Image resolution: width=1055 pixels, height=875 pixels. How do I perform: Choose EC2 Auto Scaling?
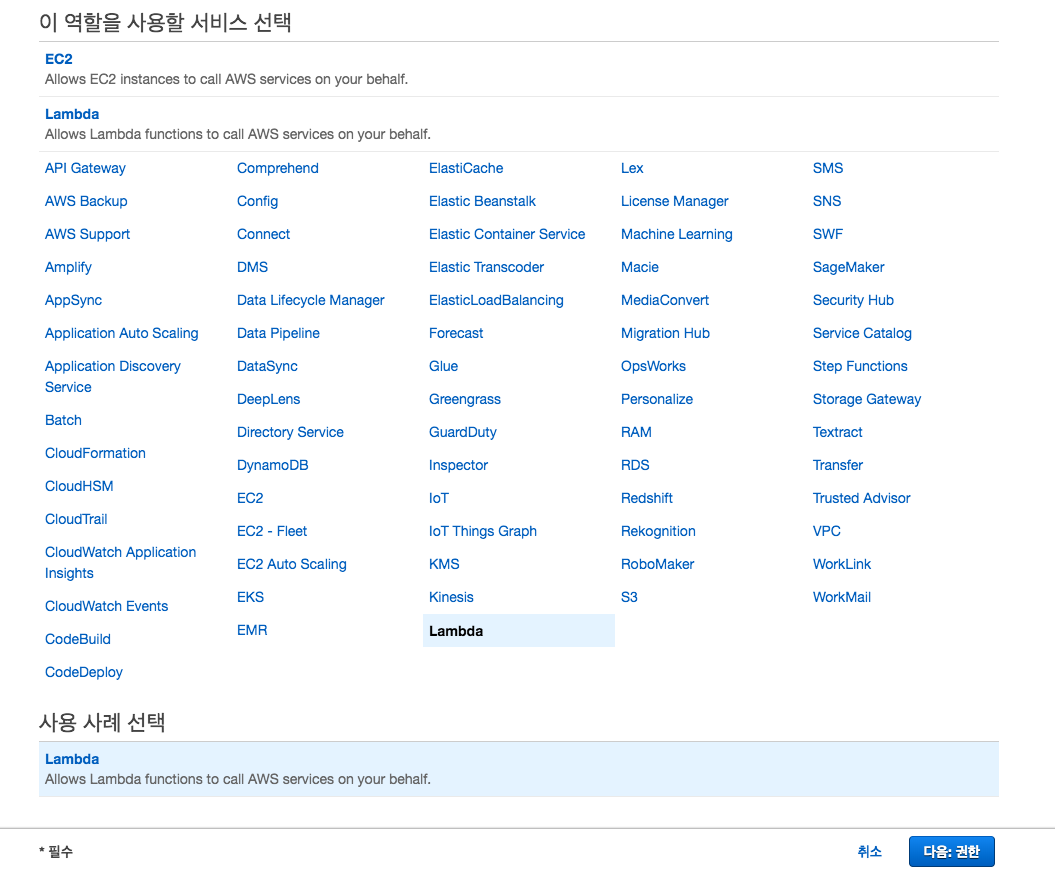[292, 564]
